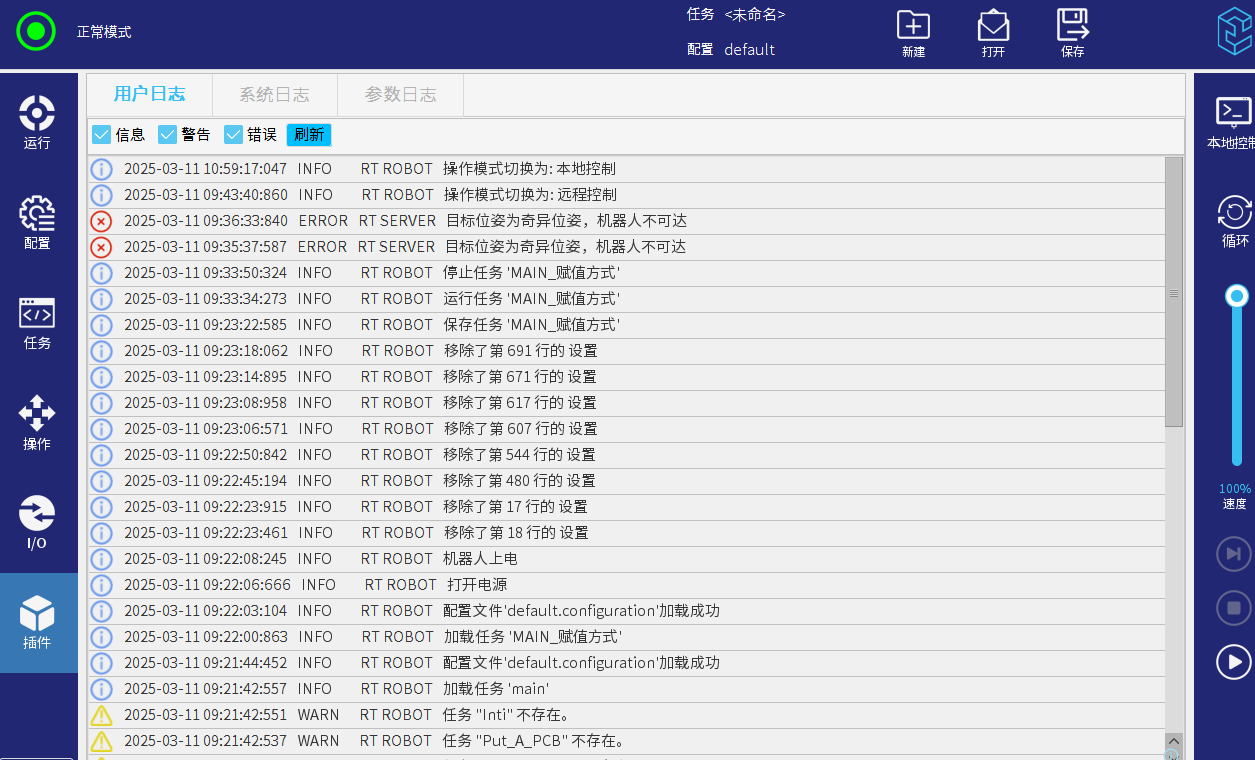Click the log list scrollbar down arrow
1255x760 pixels.
[x=1174, y=742]
